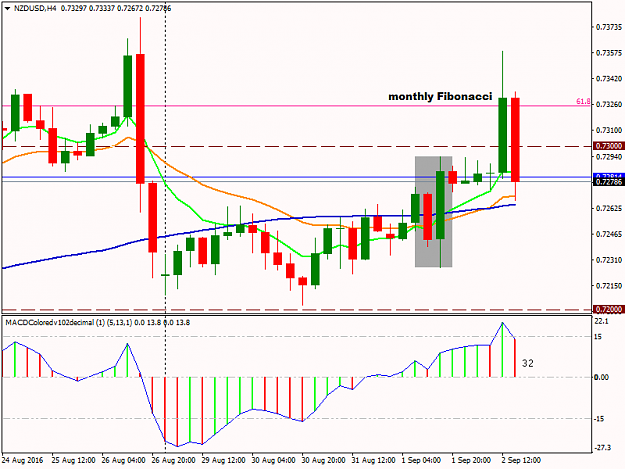Viewport: 625px width, 469px height.
Task: Select the '26 Aug 20:00' time axis label
Action: [x=173, y=460]
